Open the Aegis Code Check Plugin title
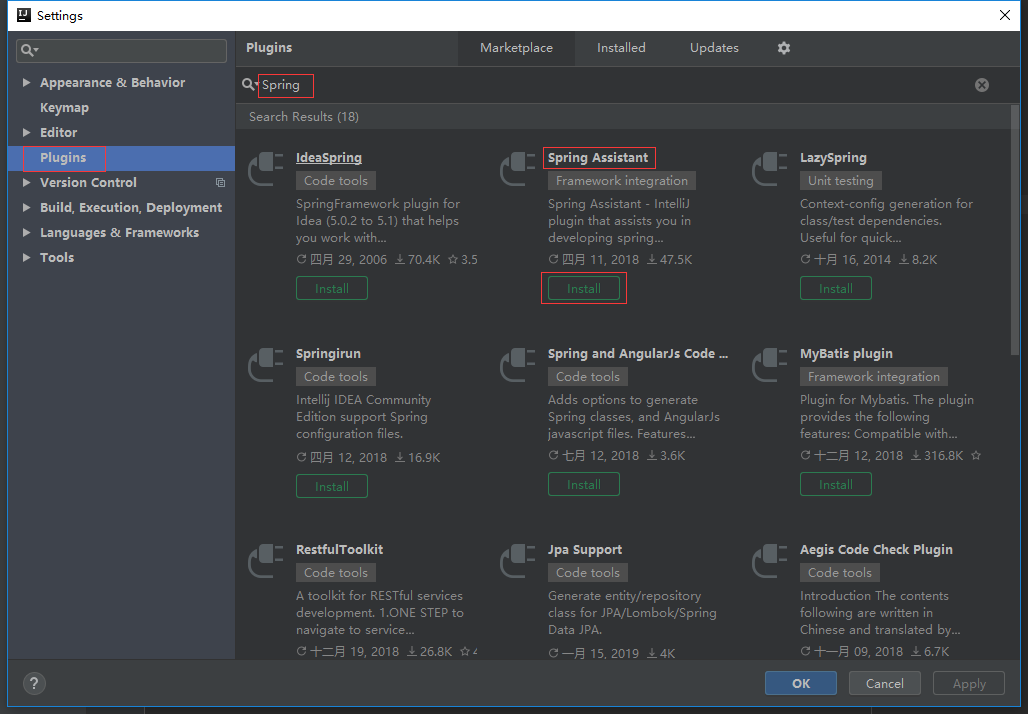 pos(876,549)
